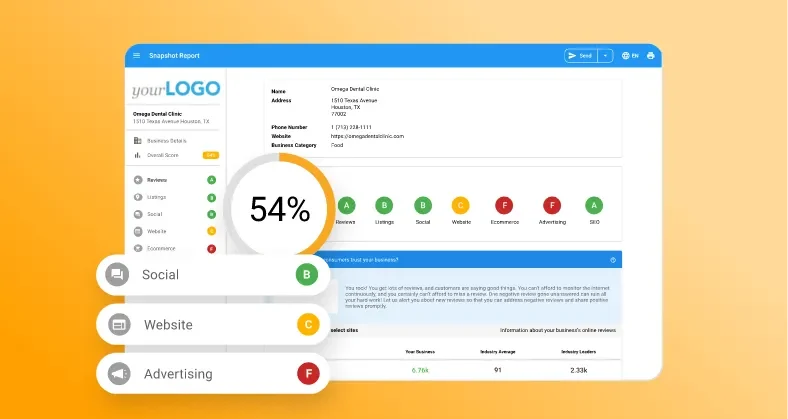The image size is (788, 419).
Task: Click the 54% overall score gauge
Action: coord(279,209)
